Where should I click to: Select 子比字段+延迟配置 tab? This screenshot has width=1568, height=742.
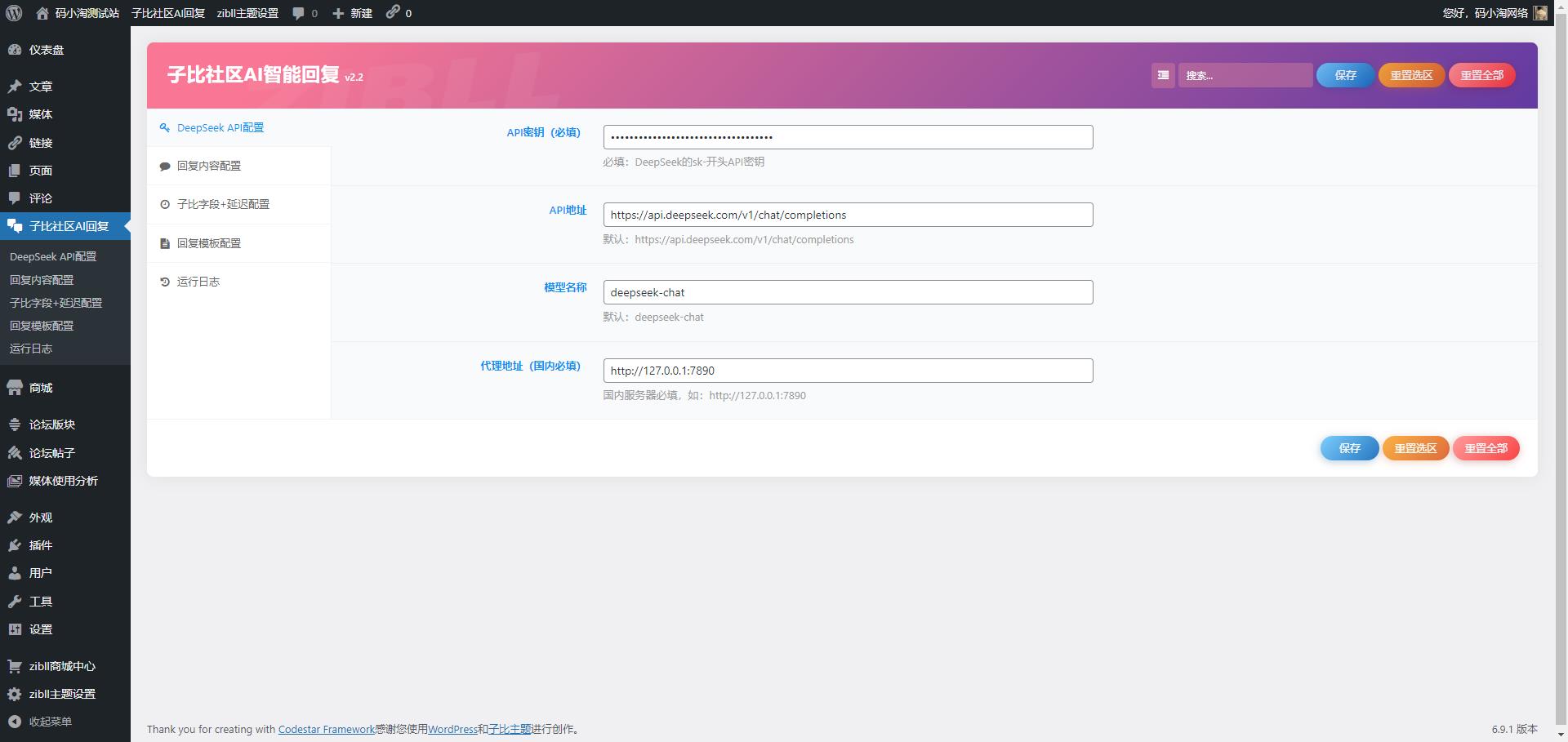pyautogui.click(x=223, y=204)
